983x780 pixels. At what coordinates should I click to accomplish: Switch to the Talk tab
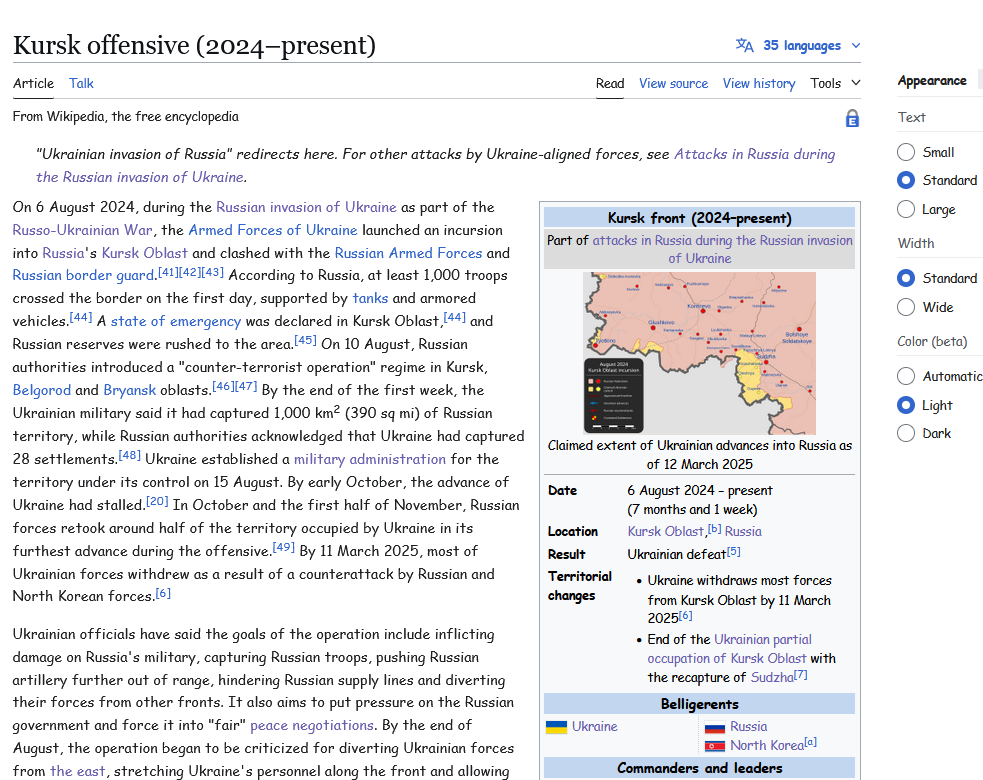(81, 83)
